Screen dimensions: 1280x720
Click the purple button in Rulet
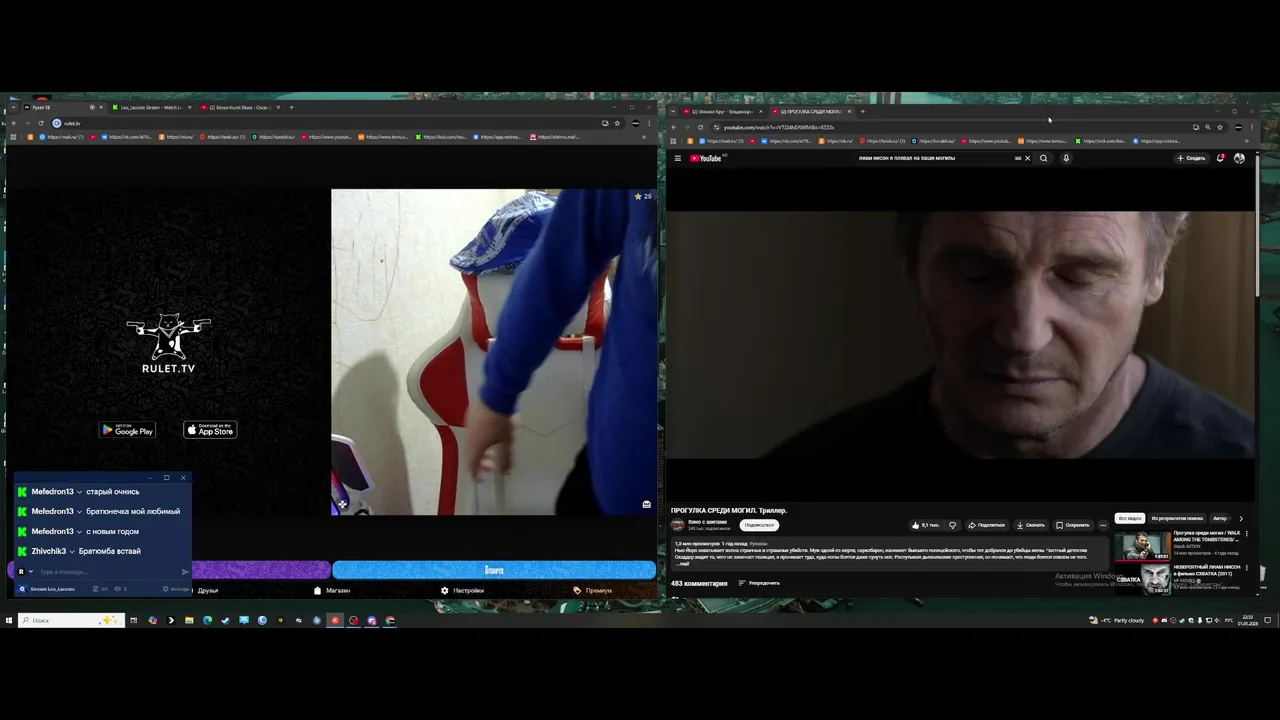click(x=260, y=570)
